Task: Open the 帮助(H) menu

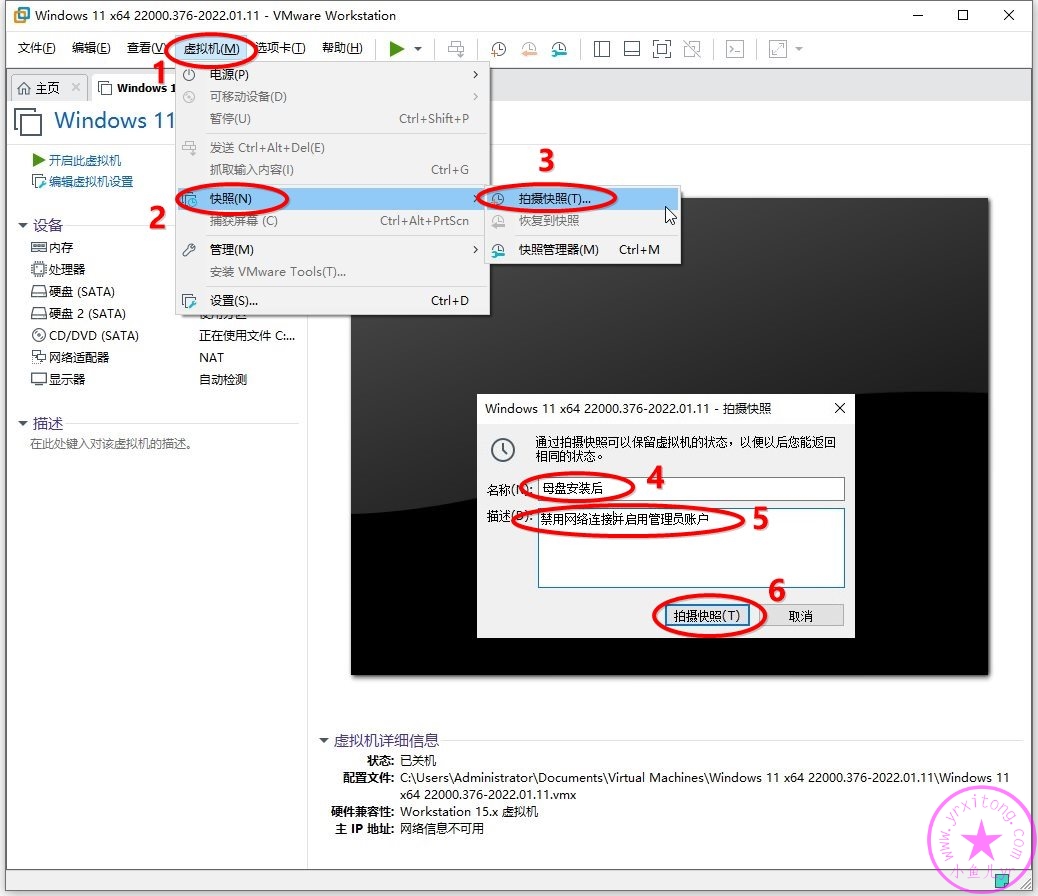Action: (342, 48)
